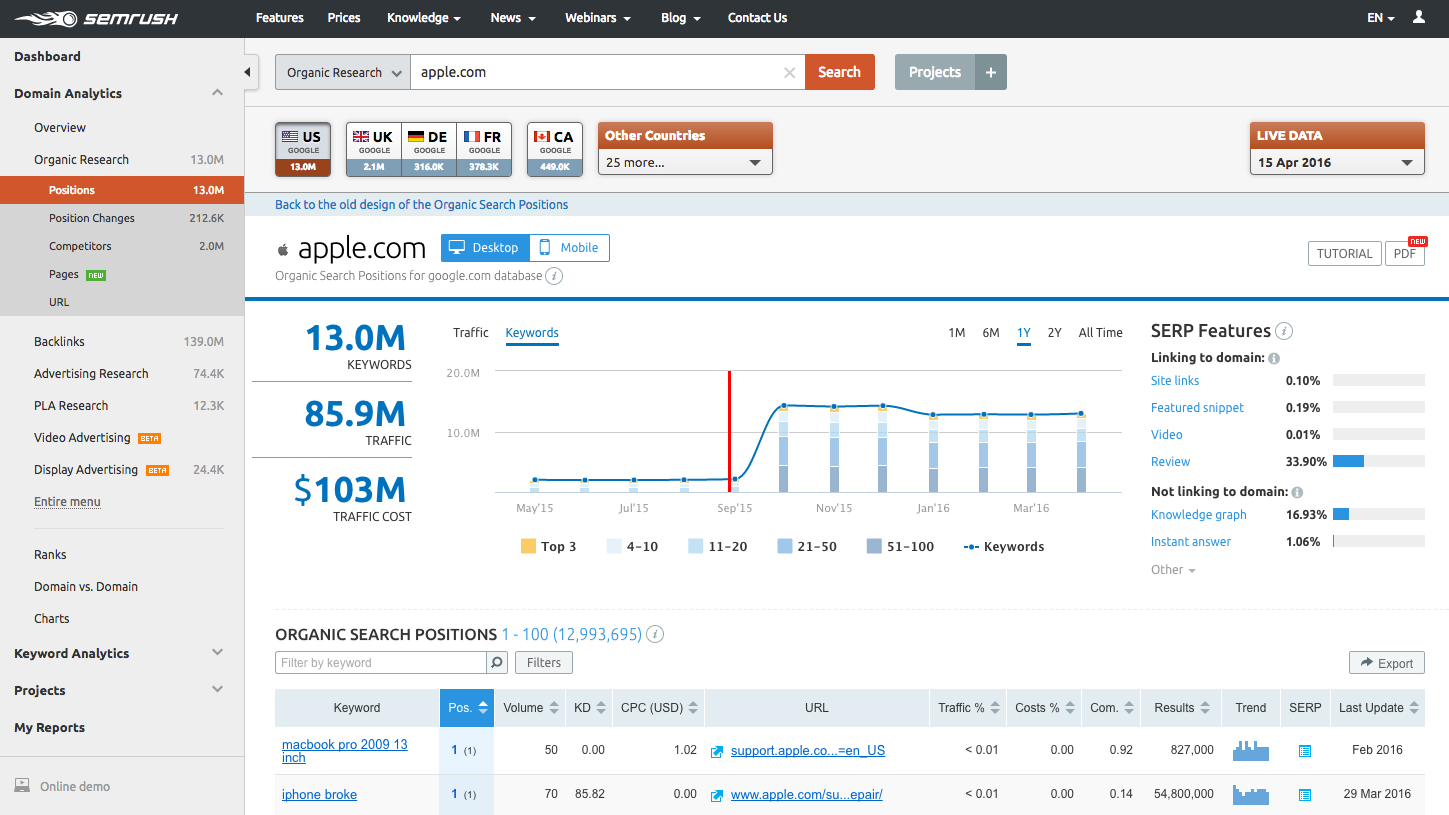Set chart range to All Time
1449x815 pixels.
tap(1100, 333)
